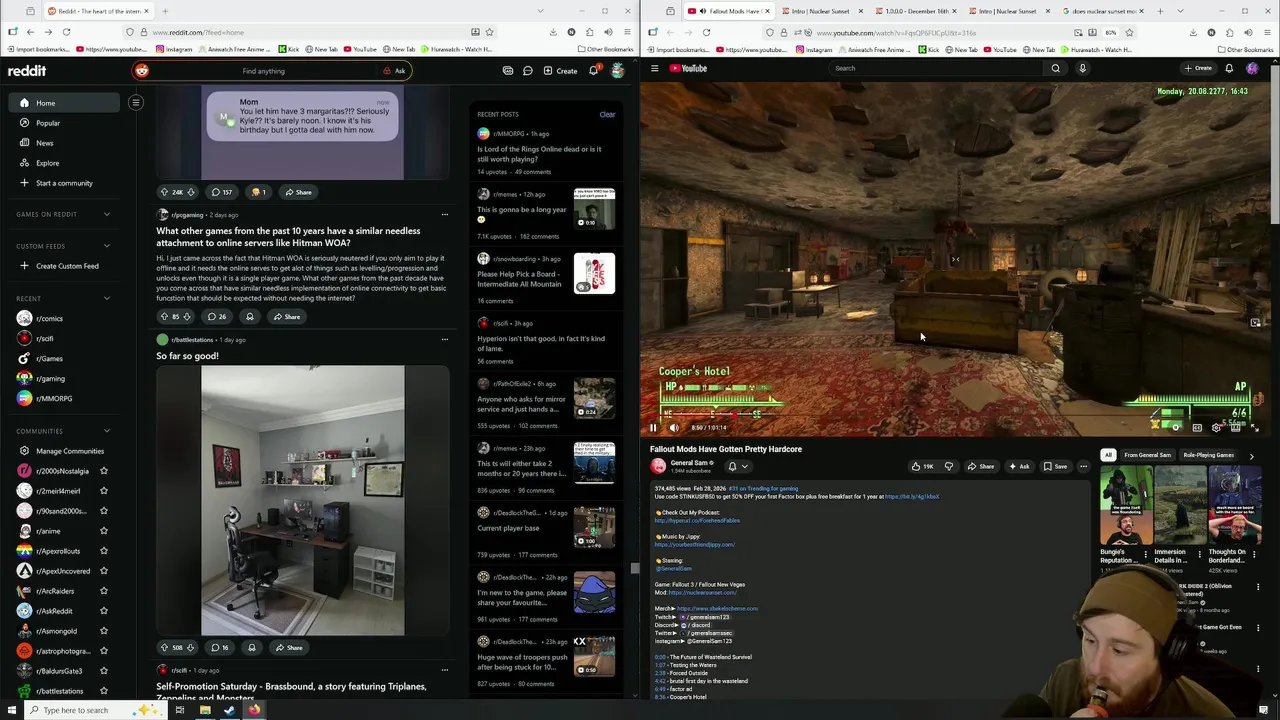Upvote the So far so good post
Viewport: 1280px width, 720px height.
coord(164,648)
